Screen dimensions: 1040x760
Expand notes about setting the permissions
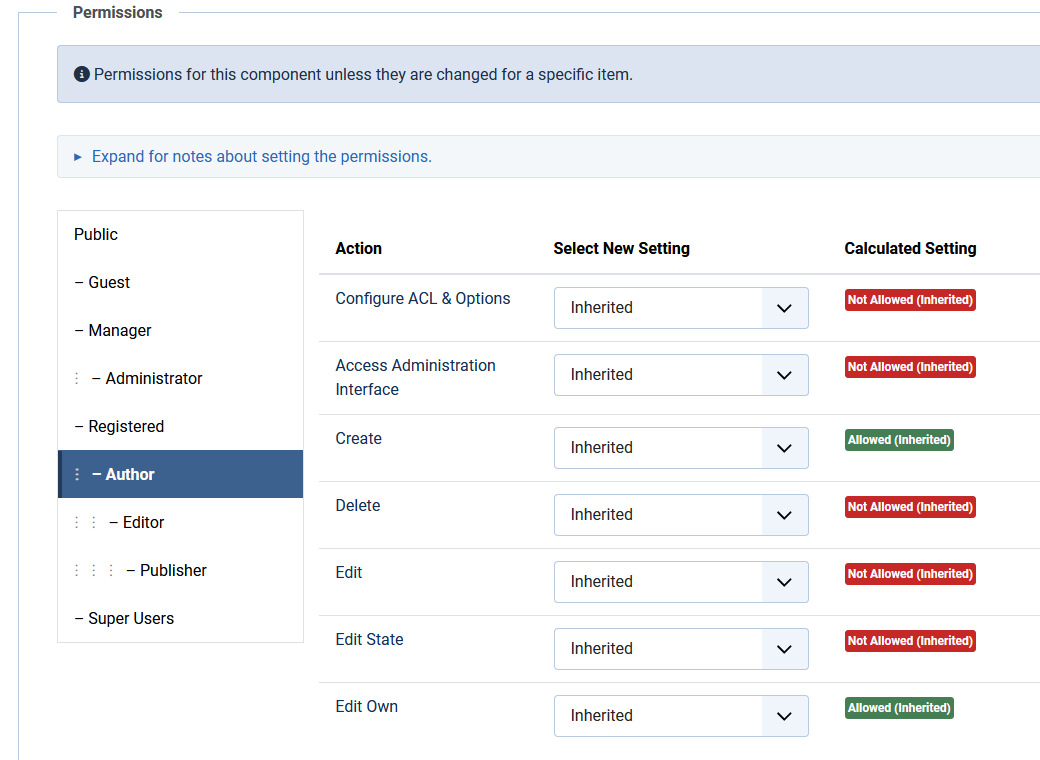click(x=261, y=157)
